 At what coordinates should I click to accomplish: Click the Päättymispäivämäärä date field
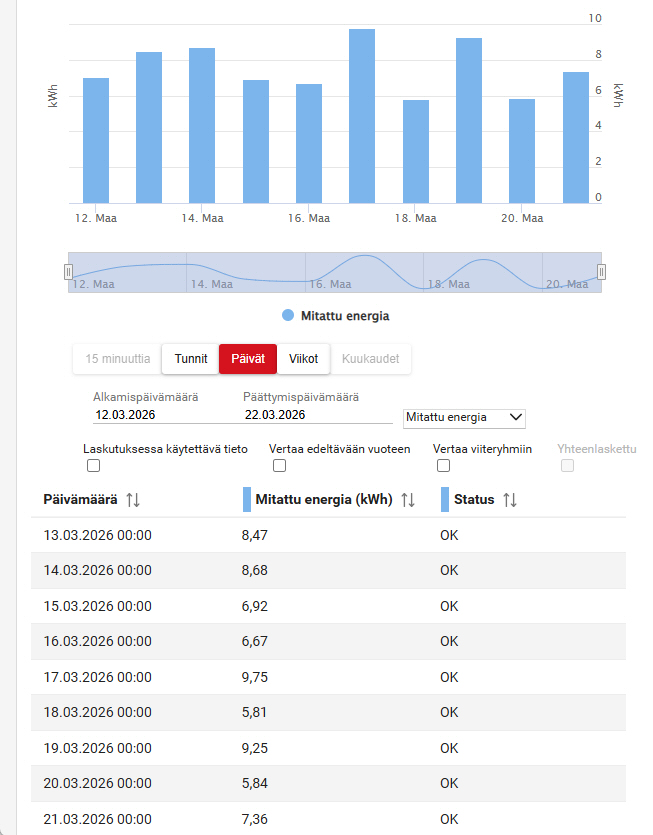[x=315, y=414]
